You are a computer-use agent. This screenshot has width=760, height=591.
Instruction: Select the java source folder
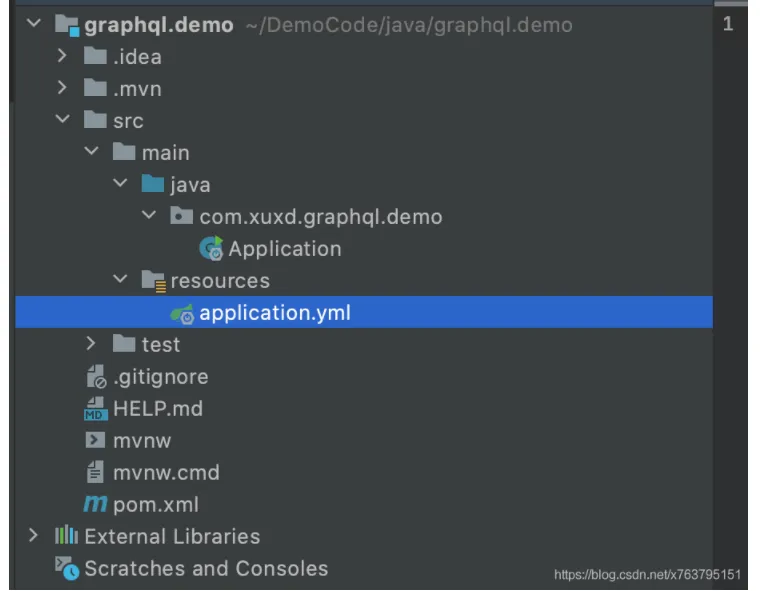click(x=190, y=185)
